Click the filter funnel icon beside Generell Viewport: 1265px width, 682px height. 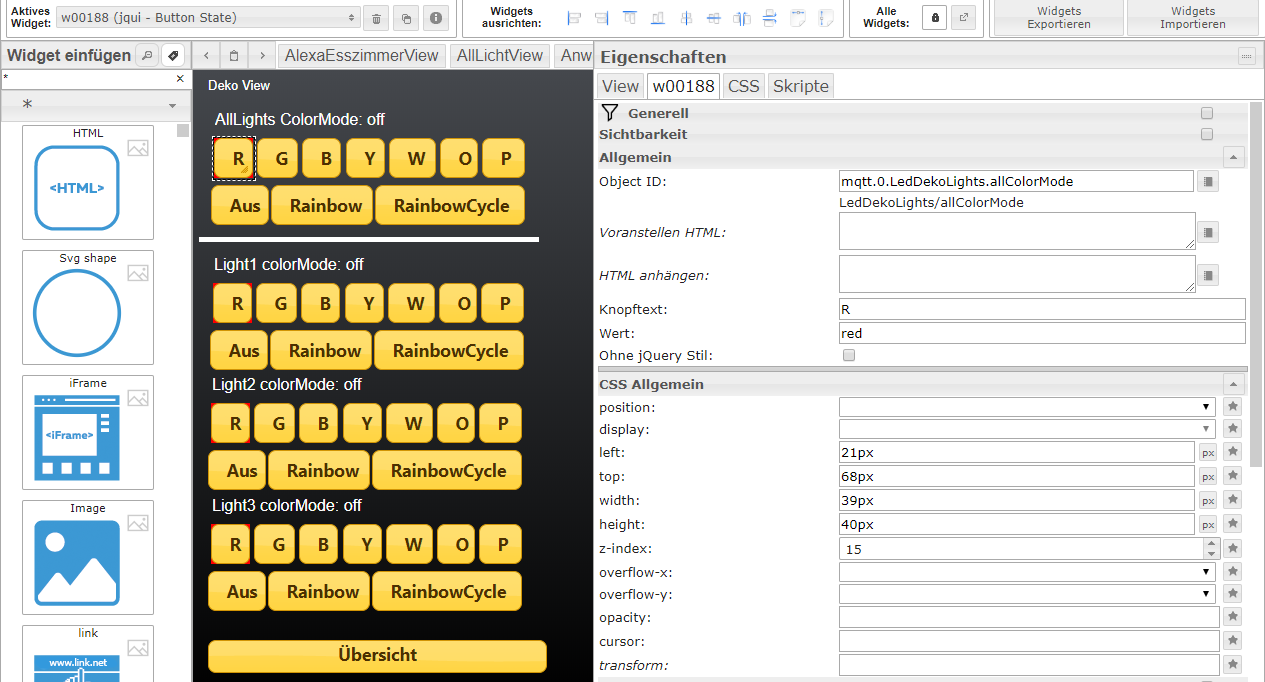pyautogui.click(x=610, y=113)
